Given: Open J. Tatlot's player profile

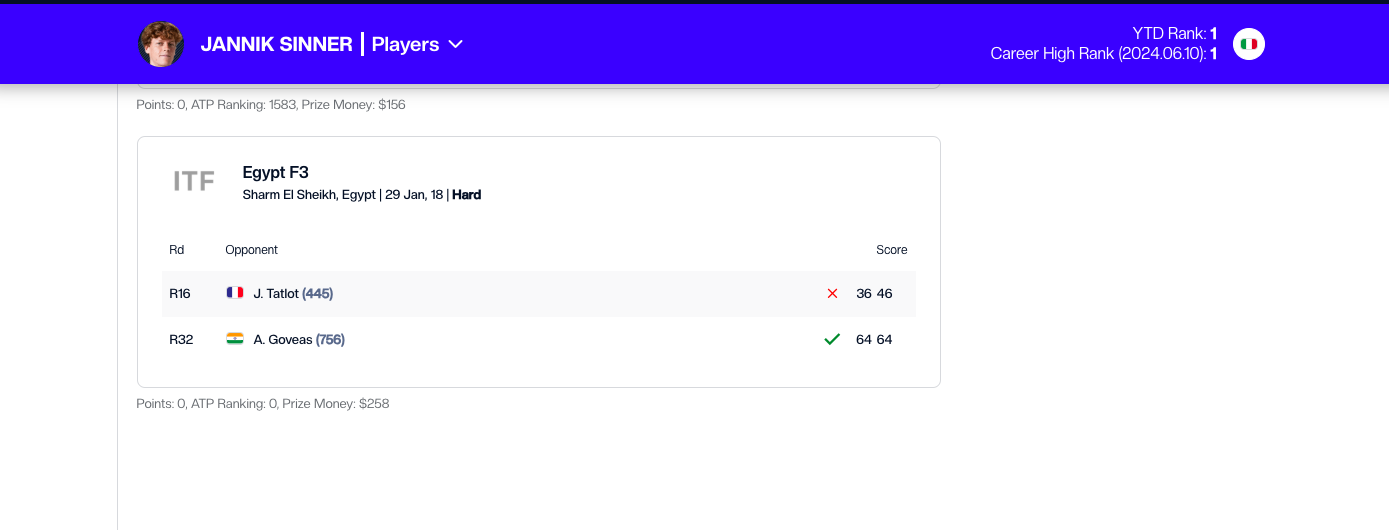Looking at the screenshot, I should click(276, 294).
